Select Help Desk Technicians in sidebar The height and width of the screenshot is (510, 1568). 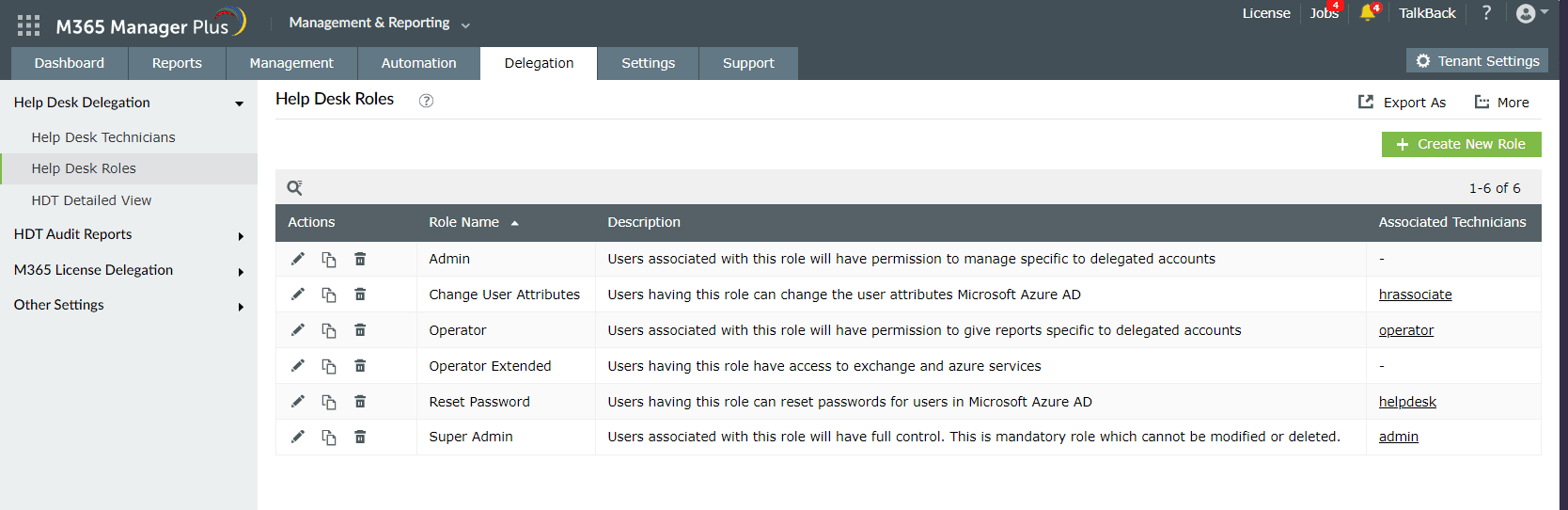pyautogui.click(x=103, y=137)
